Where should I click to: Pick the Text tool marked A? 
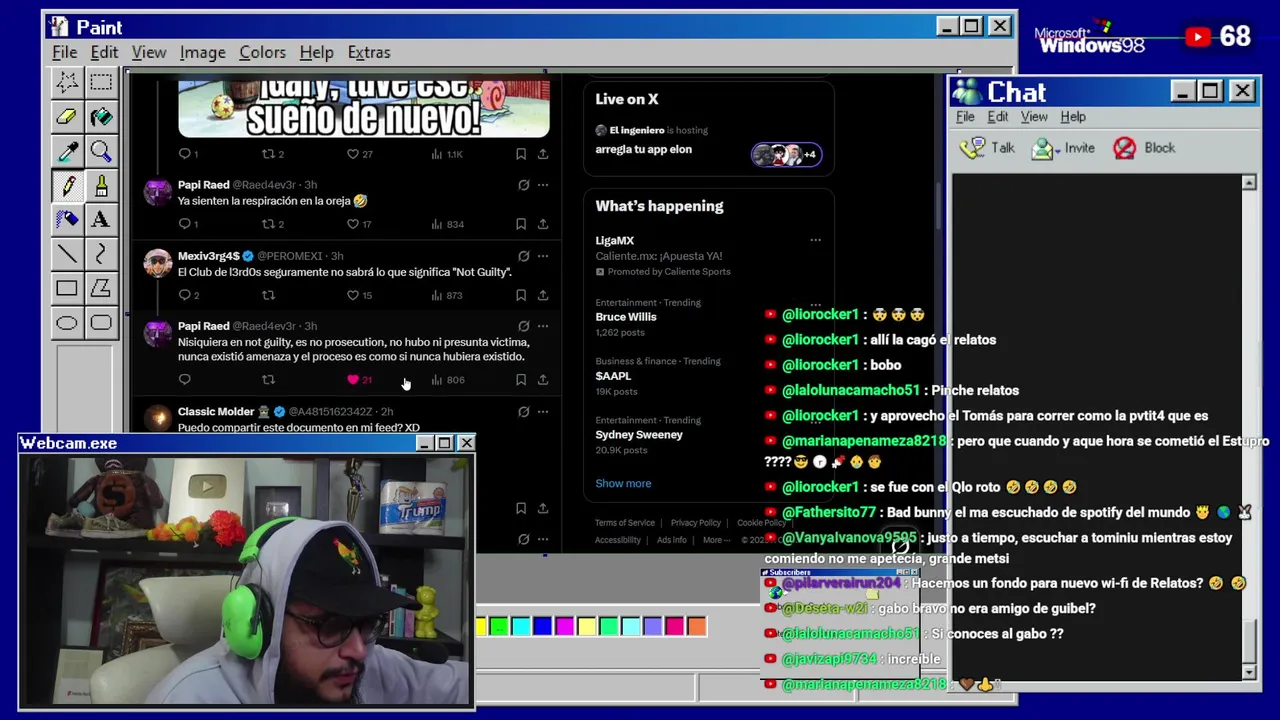pyautogui.click(x=101, y=220)
